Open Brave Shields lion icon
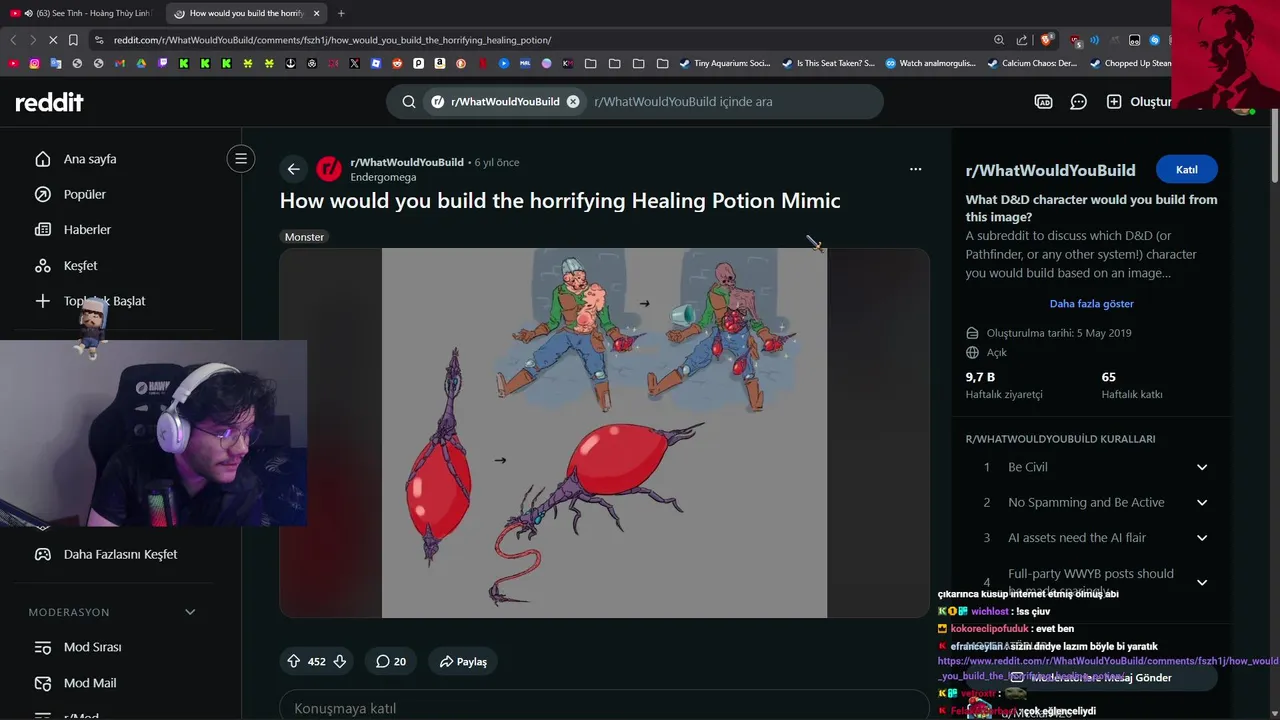1280x720 pixels. pos(1047,40)
